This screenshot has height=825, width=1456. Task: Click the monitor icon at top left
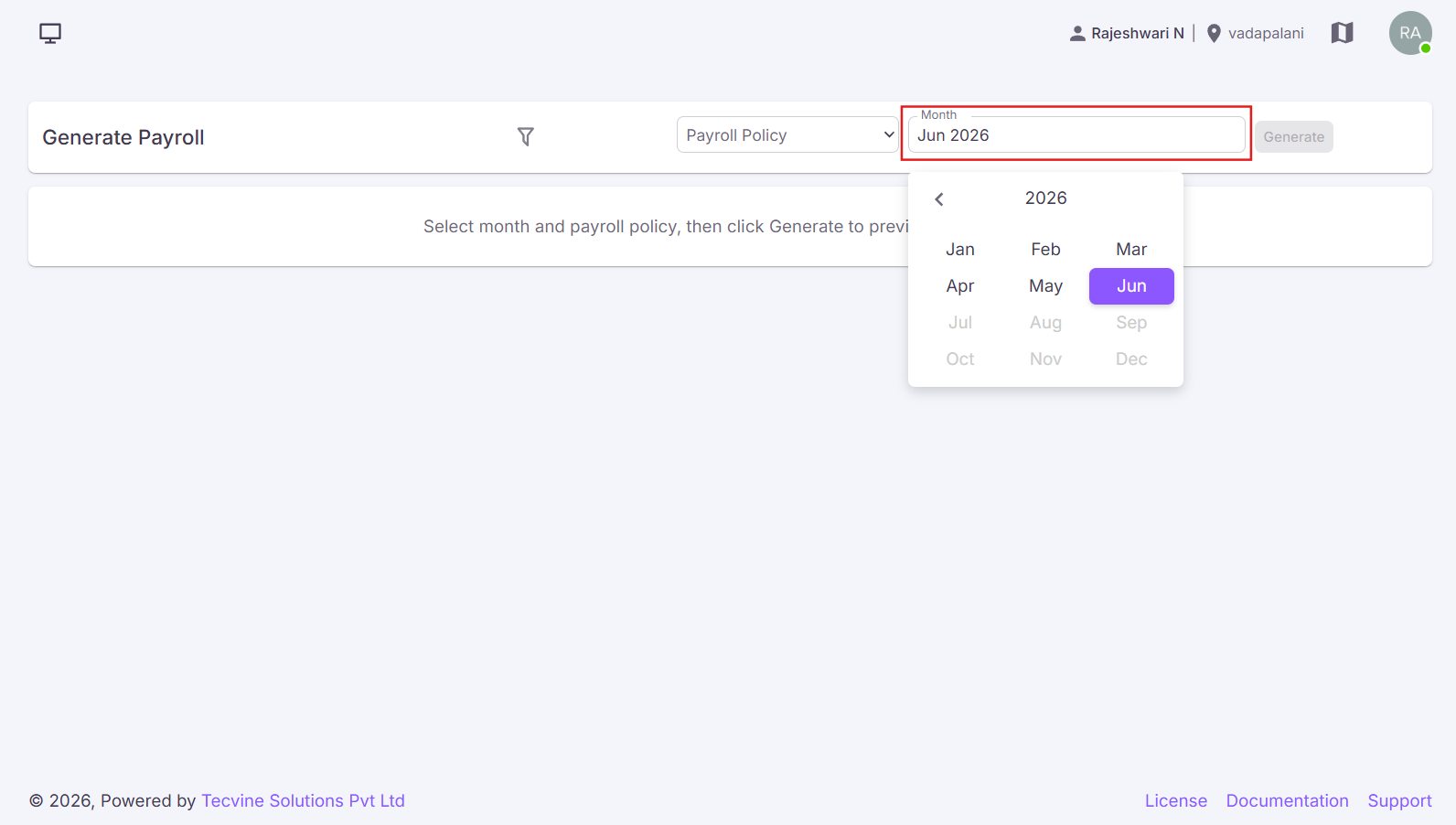pyautogui.click(x=50, y=34)
